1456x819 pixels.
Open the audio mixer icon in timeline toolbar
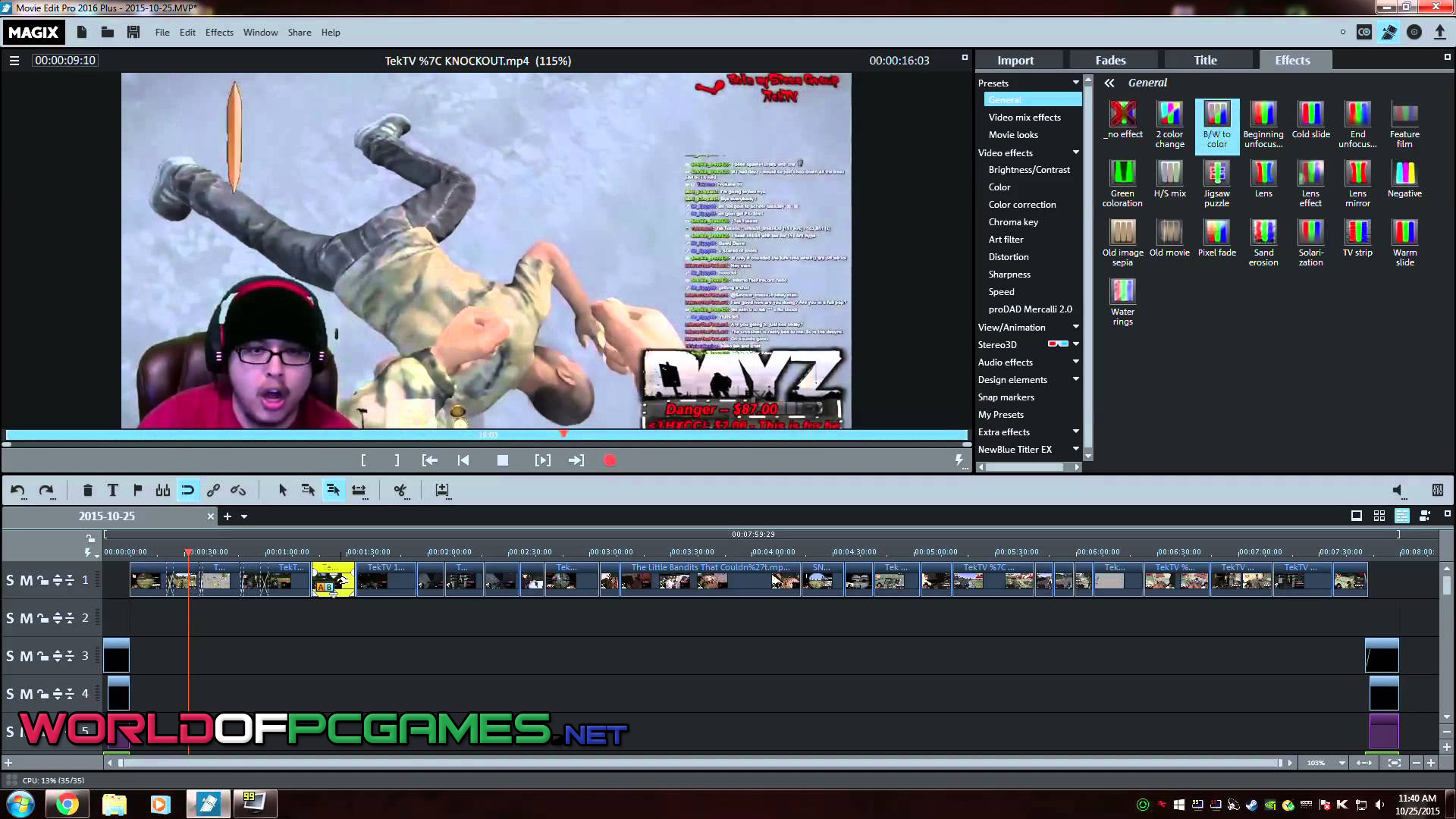tap(1437, 491)
